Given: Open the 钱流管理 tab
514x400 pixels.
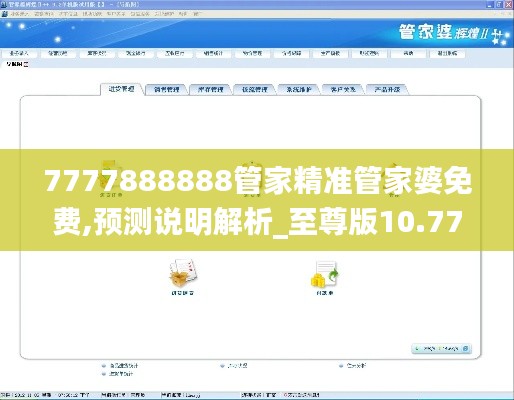Looking at the screenshot, I should [x=254, y=89].
